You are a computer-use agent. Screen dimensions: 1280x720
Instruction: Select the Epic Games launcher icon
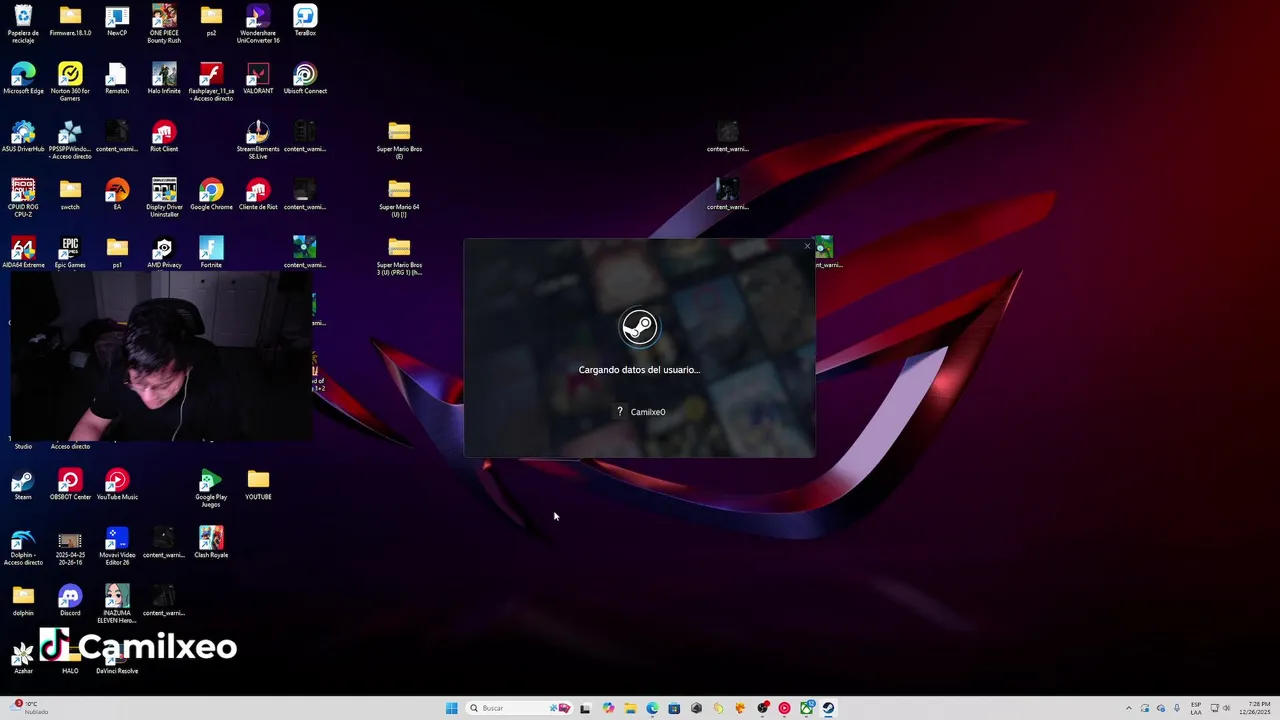coord(70,254)
